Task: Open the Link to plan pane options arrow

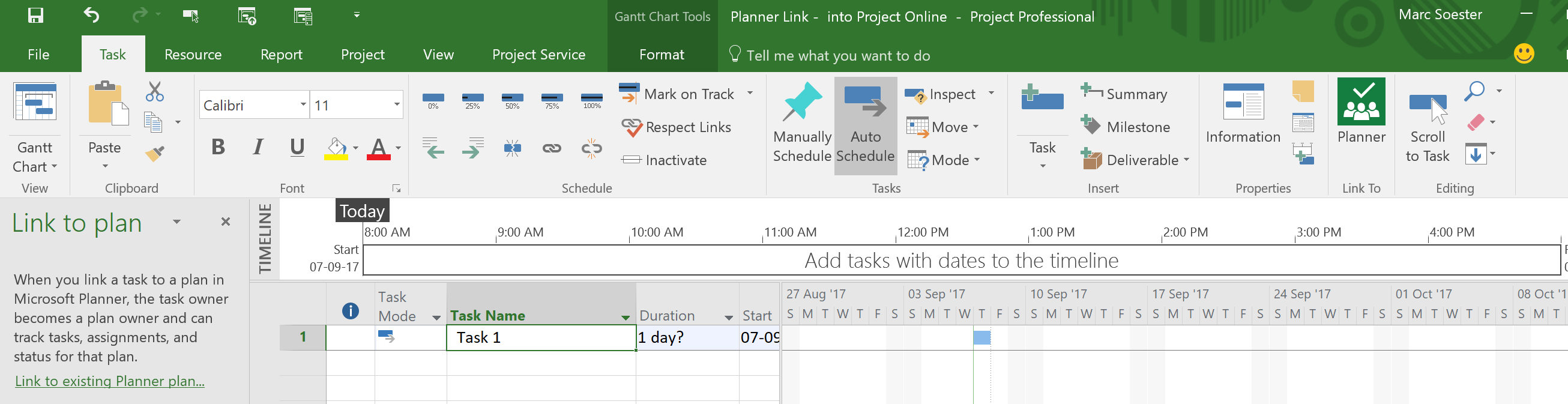Action: tap(176, 222)
